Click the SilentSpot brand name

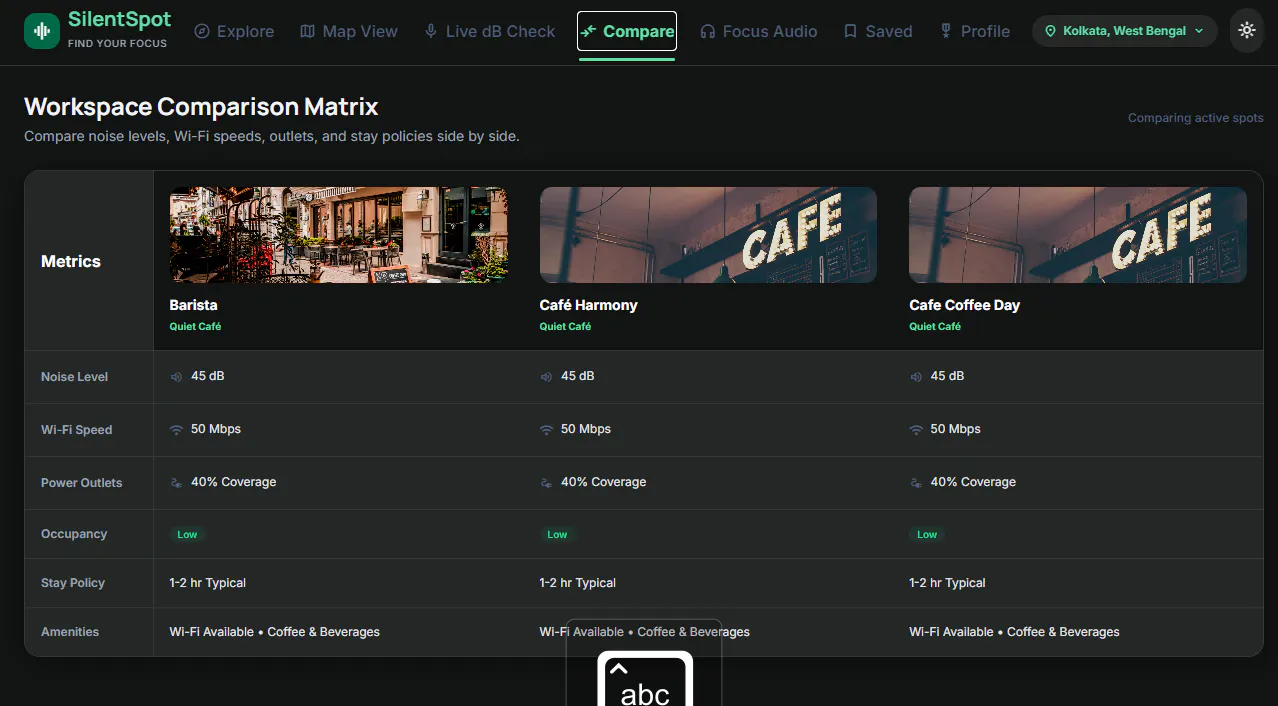click(119, 20)
